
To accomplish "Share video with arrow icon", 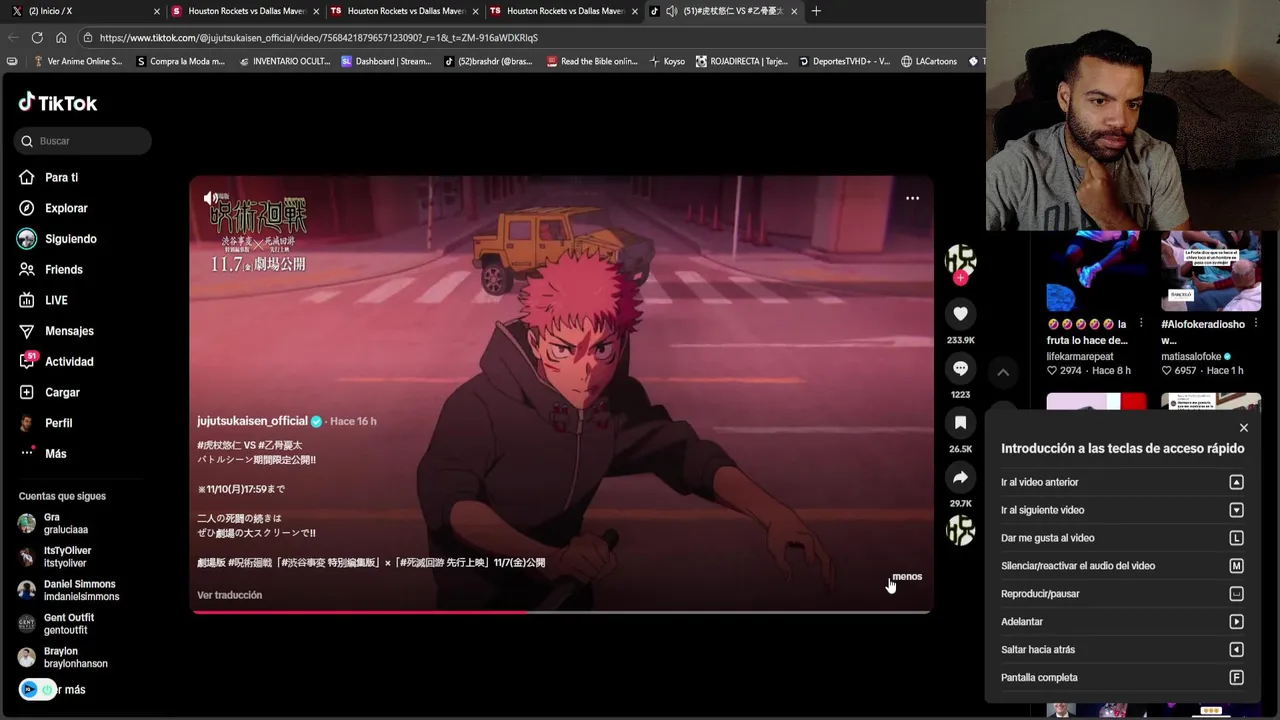I will [960, 478].
